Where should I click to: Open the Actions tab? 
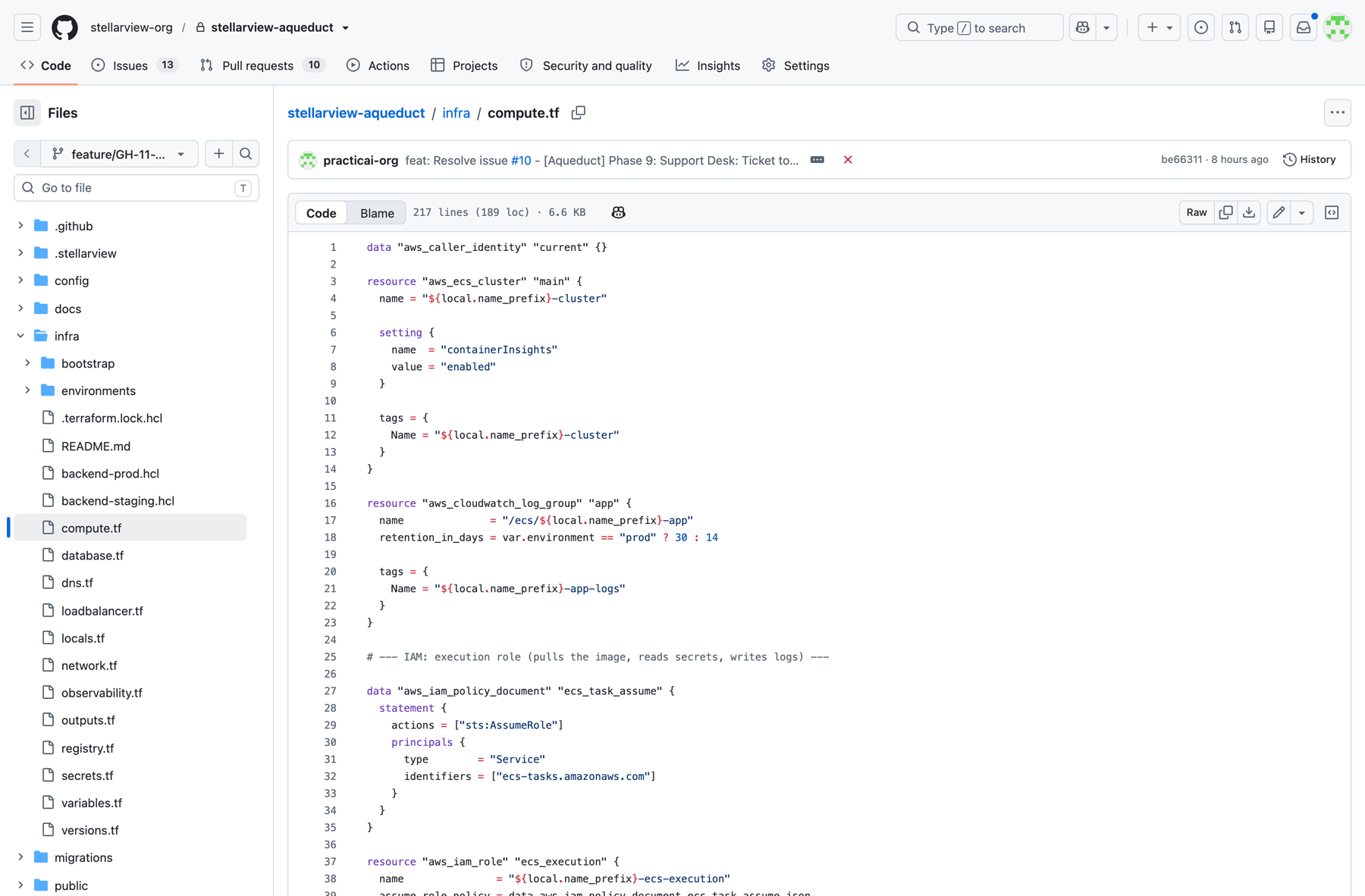pos(378,66)
